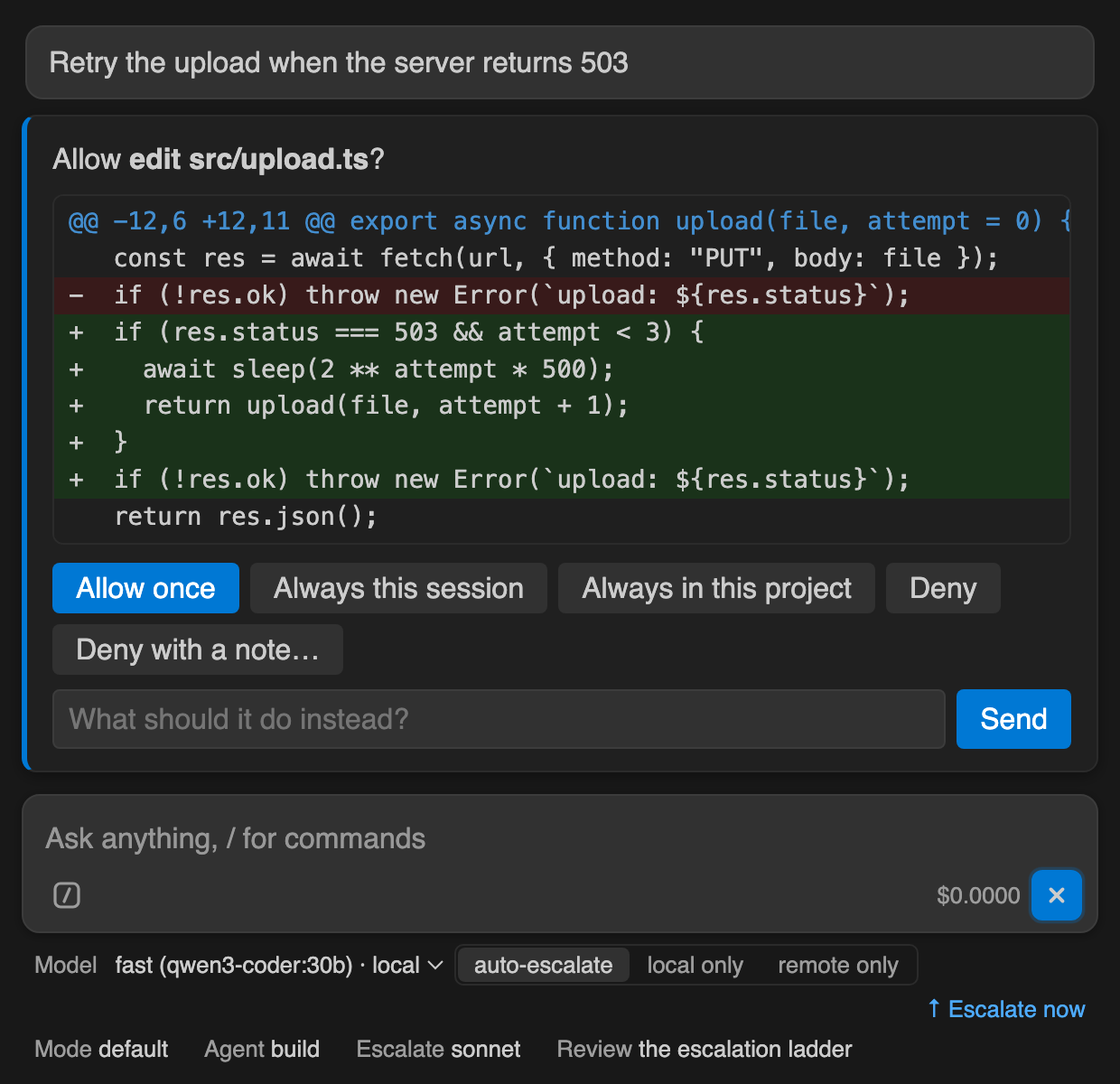Click Deny with a note… button
This screenshot has height=1084, width=1120.
click(198, 649)
